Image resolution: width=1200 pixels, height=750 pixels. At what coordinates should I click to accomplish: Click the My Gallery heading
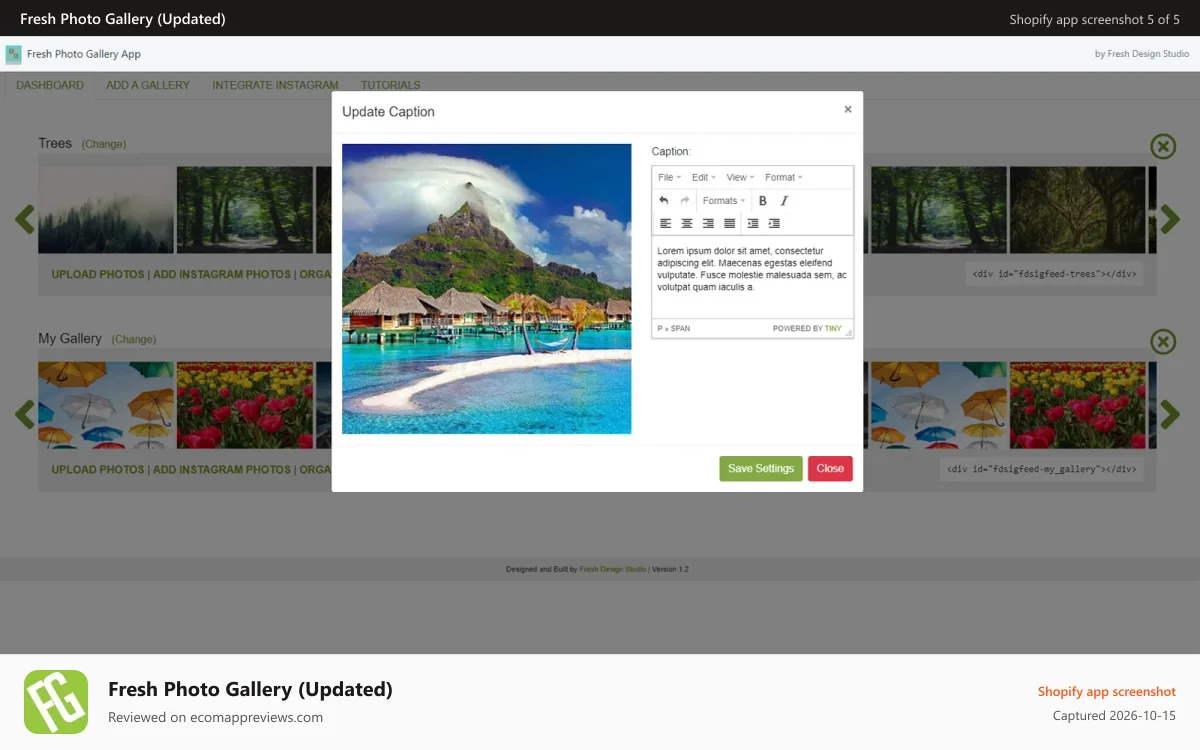click(x=70, y=339)
